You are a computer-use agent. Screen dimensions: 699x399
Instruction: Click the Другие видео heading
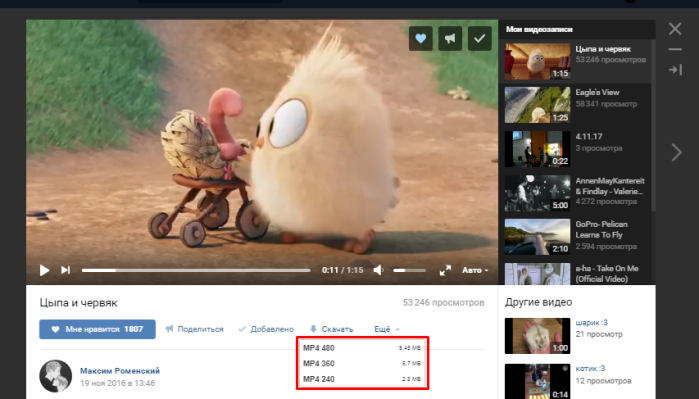(539, 302)
